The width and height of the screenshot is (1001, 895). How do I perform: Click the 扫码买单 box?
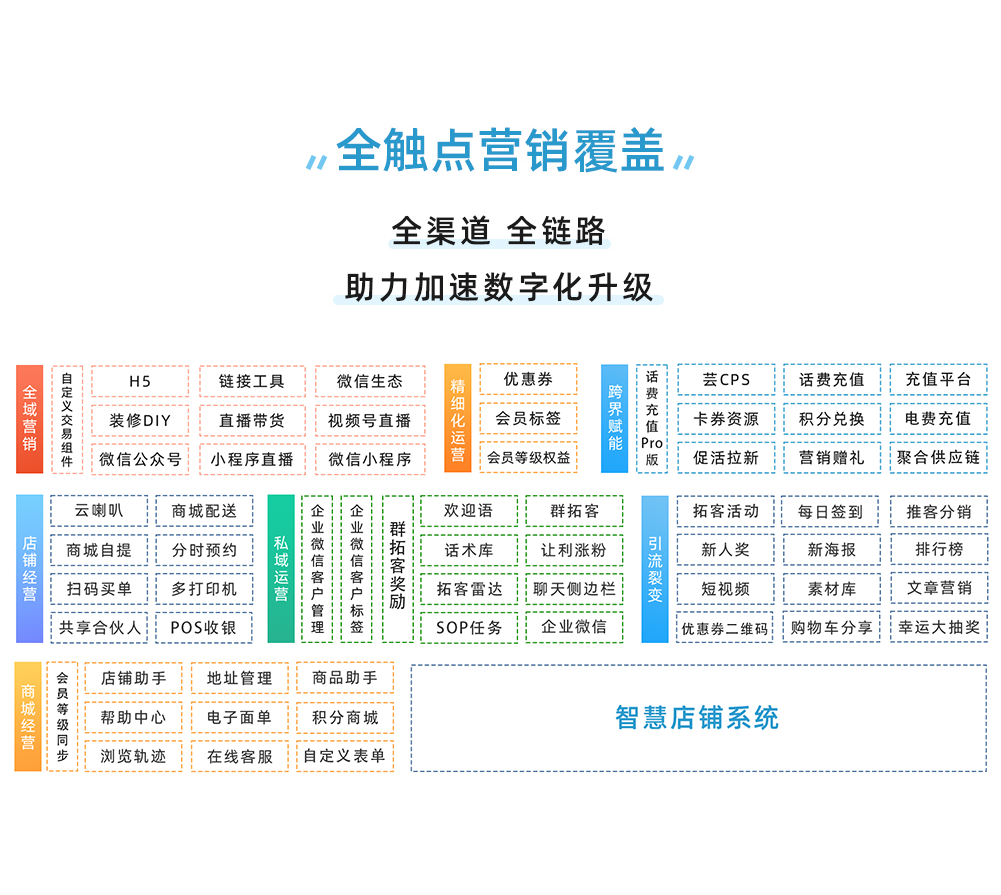pos(99,589)
